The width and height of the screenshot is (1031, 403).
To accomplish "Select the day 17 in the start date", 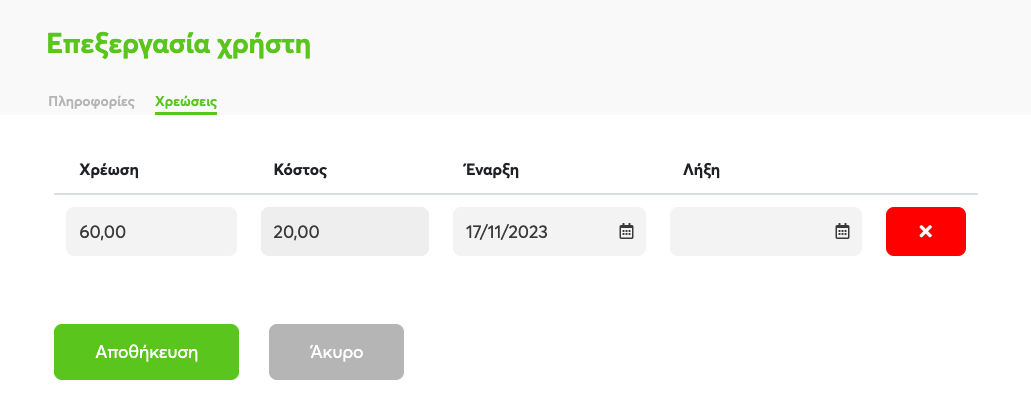I will [x=474, y=232].
